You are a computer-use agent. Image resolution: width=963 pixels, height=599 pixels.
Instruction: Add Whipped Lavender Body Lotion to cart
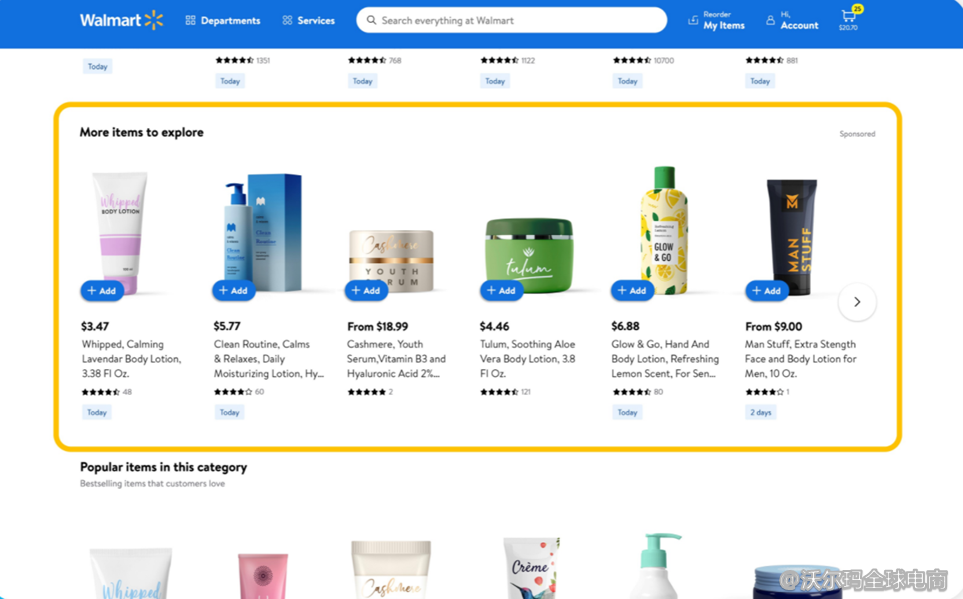102,291
